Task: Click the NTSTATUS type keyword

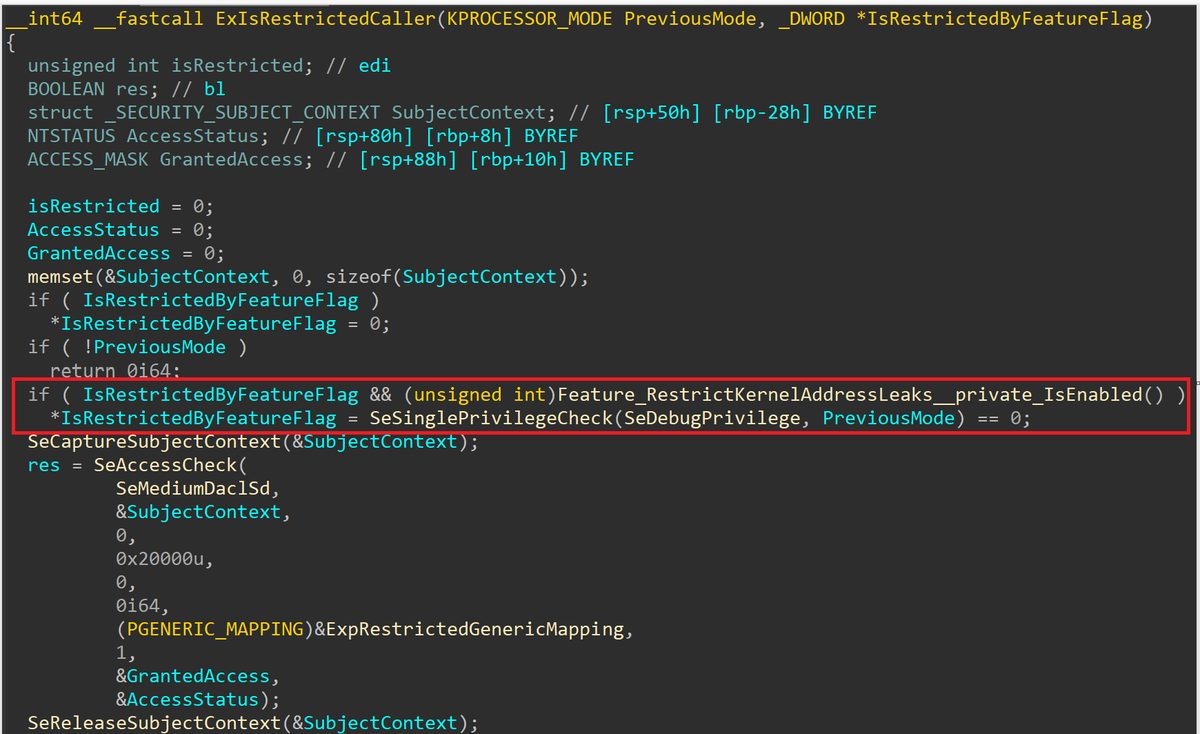Action: [70, 135]
